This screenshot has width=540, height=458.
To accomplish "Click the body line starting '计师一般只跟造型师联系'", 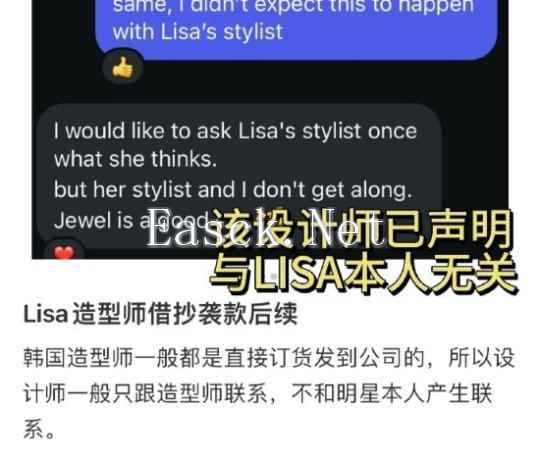I will point(258,393).
